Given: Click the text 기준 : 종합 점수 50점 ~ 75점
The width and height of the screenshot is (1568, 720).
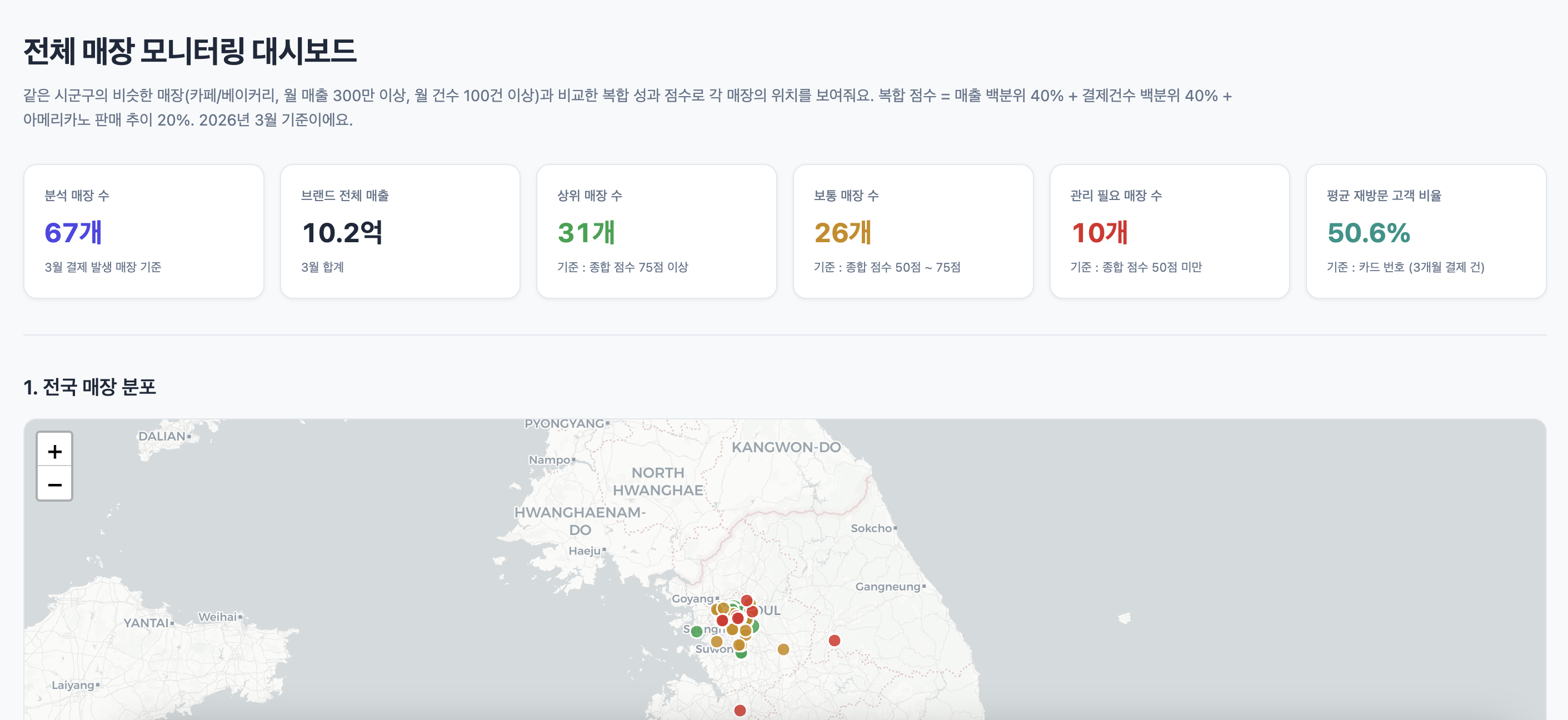Looking at the screenshot, I should pos(887,267).
